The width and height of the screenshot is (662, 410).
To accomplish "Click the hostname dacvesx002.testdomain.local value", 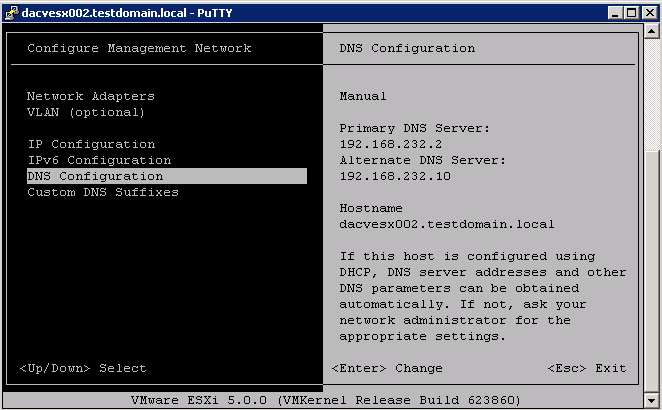I will click(447, 224).
